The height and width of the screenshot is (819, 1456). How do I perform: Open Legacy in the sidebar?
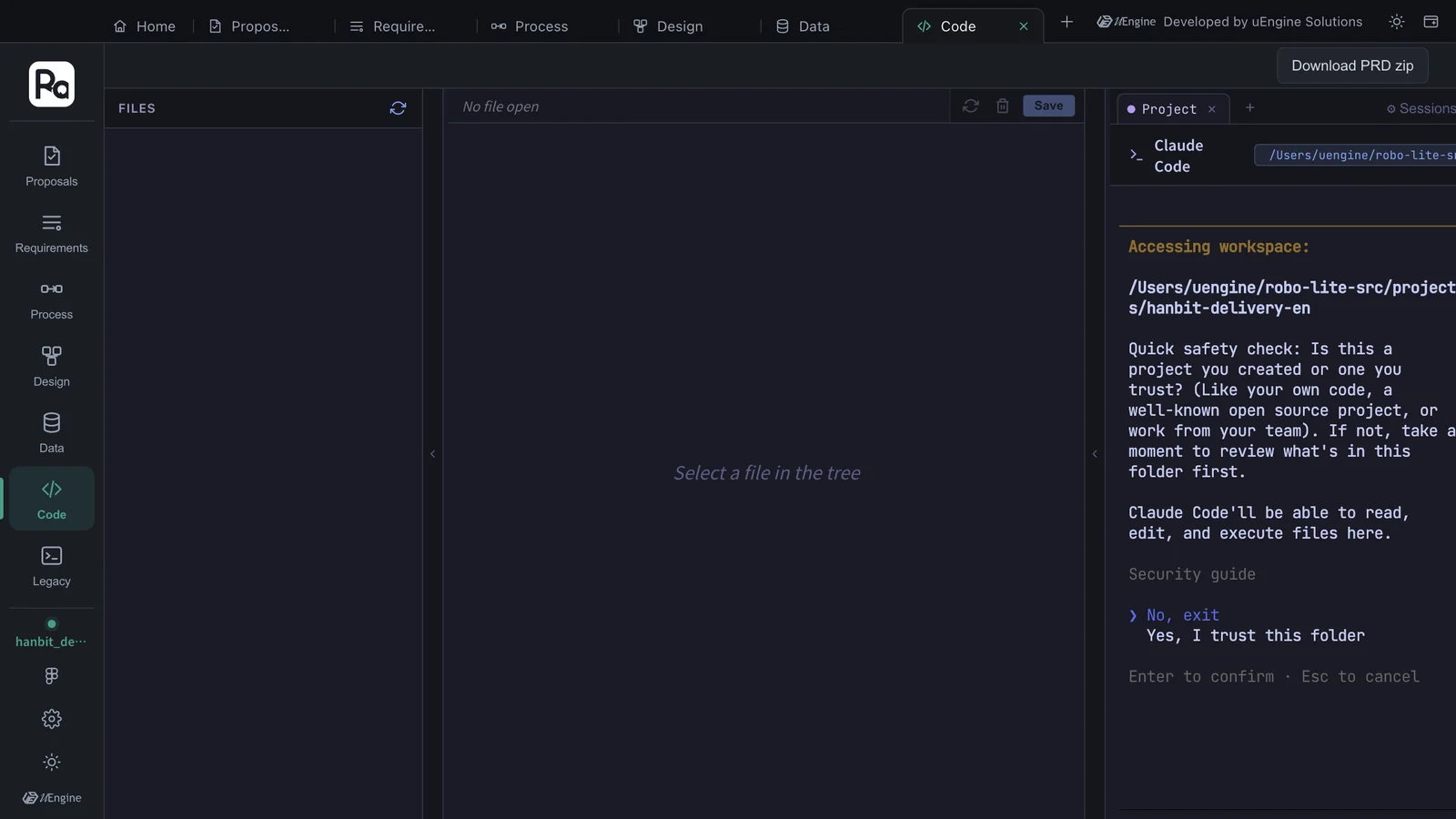coord(52,566)
